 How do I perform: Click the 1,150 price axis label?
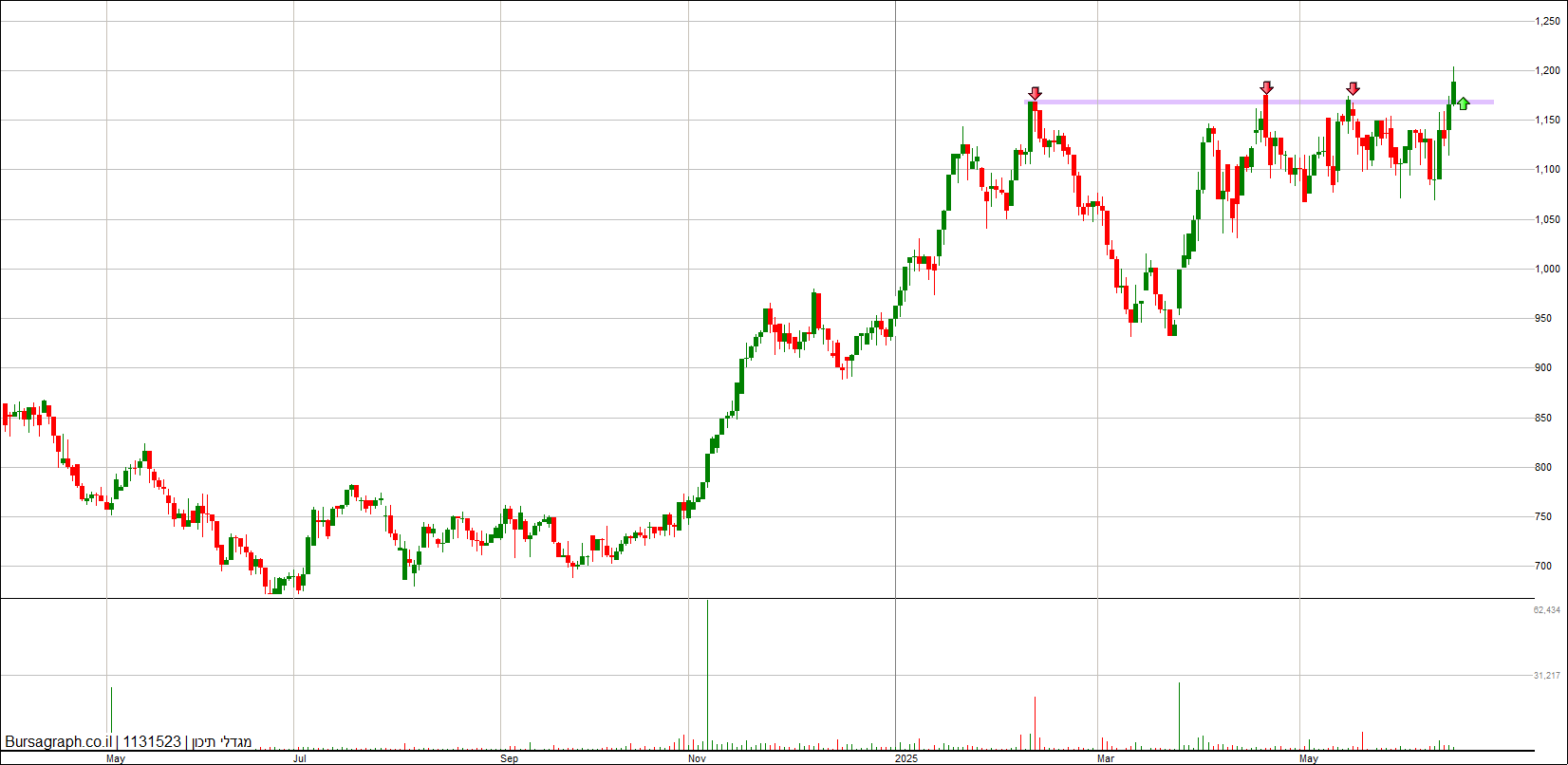[1548, 120]
